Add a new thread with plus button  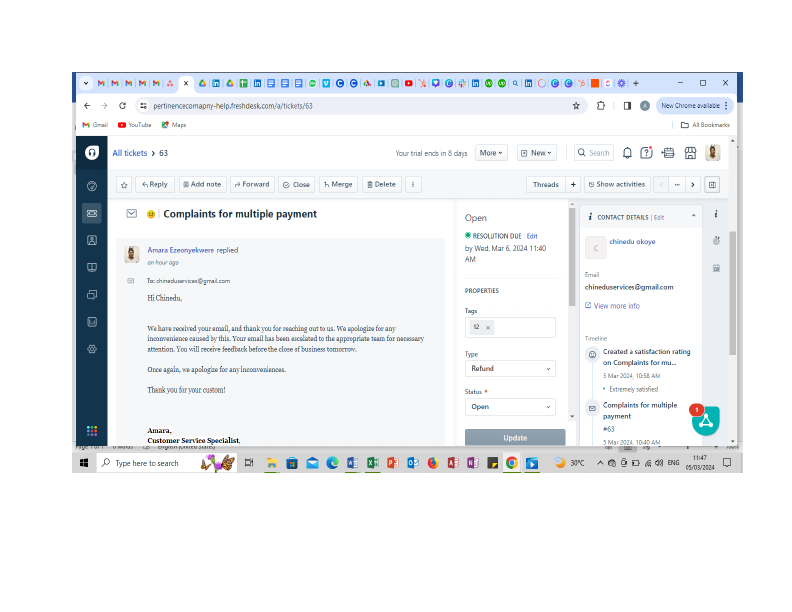tap(573, 185)
